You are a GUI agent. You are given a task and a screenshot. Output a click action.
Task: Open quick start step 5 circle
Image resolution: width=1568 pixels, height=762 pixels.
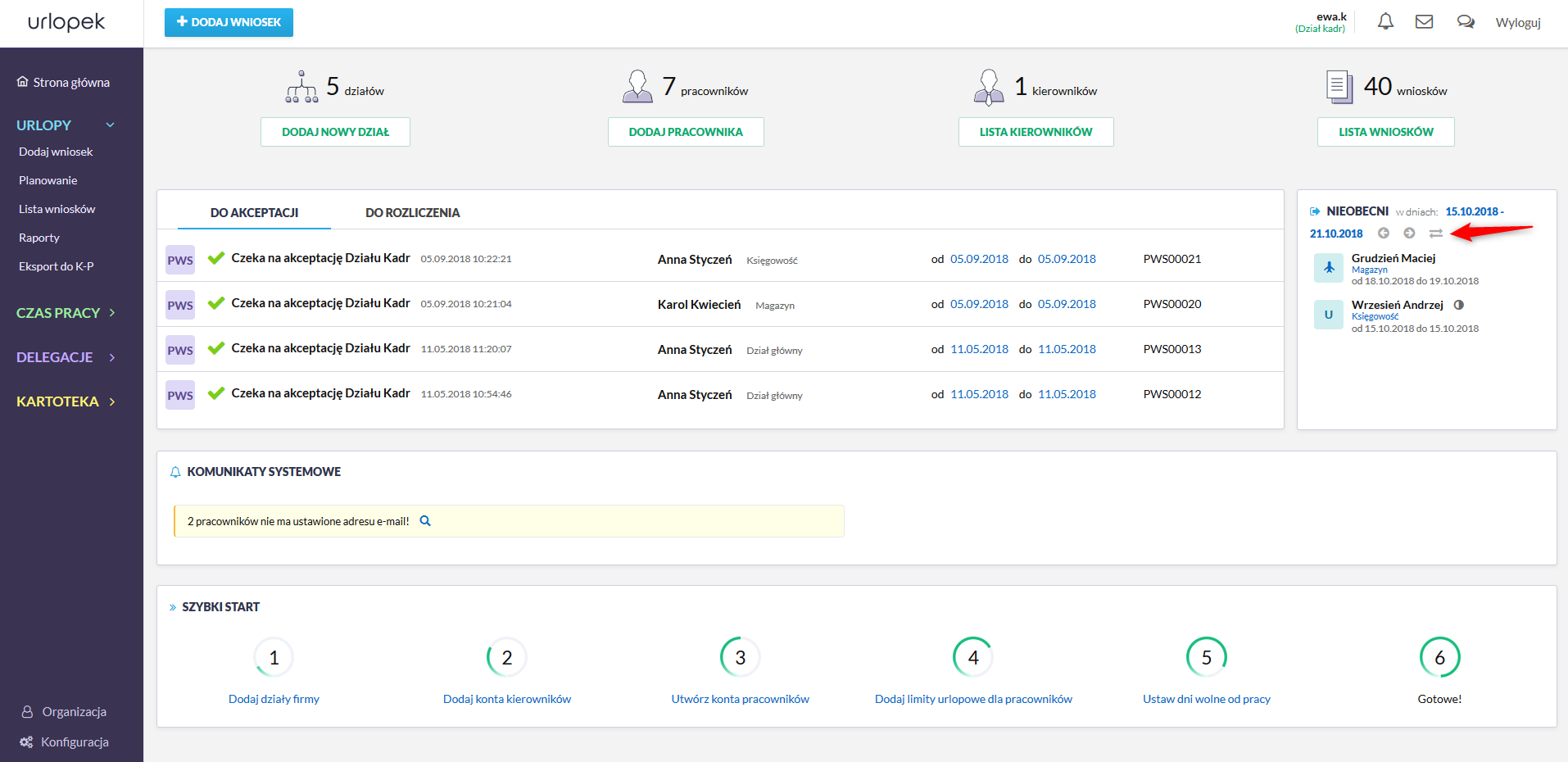point(1207,657)
